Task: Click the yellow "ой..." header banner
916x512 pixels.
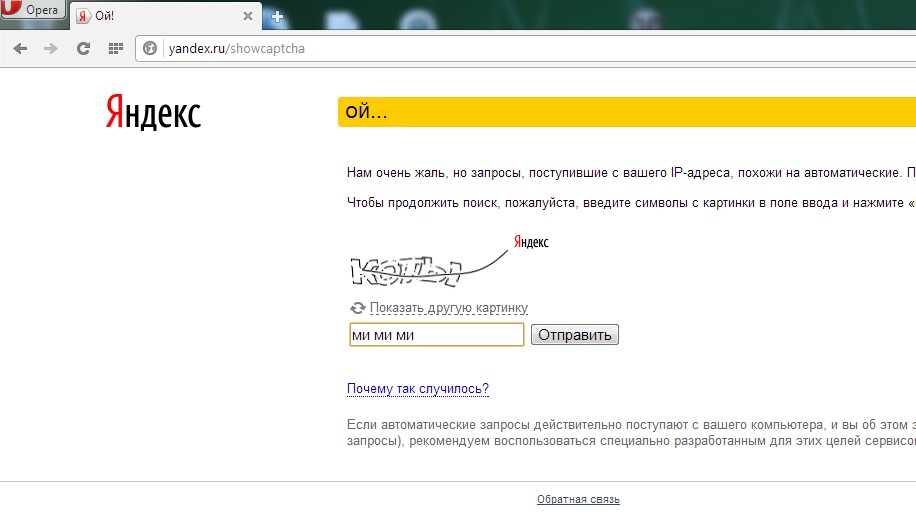Action: (x=627, y=112)
